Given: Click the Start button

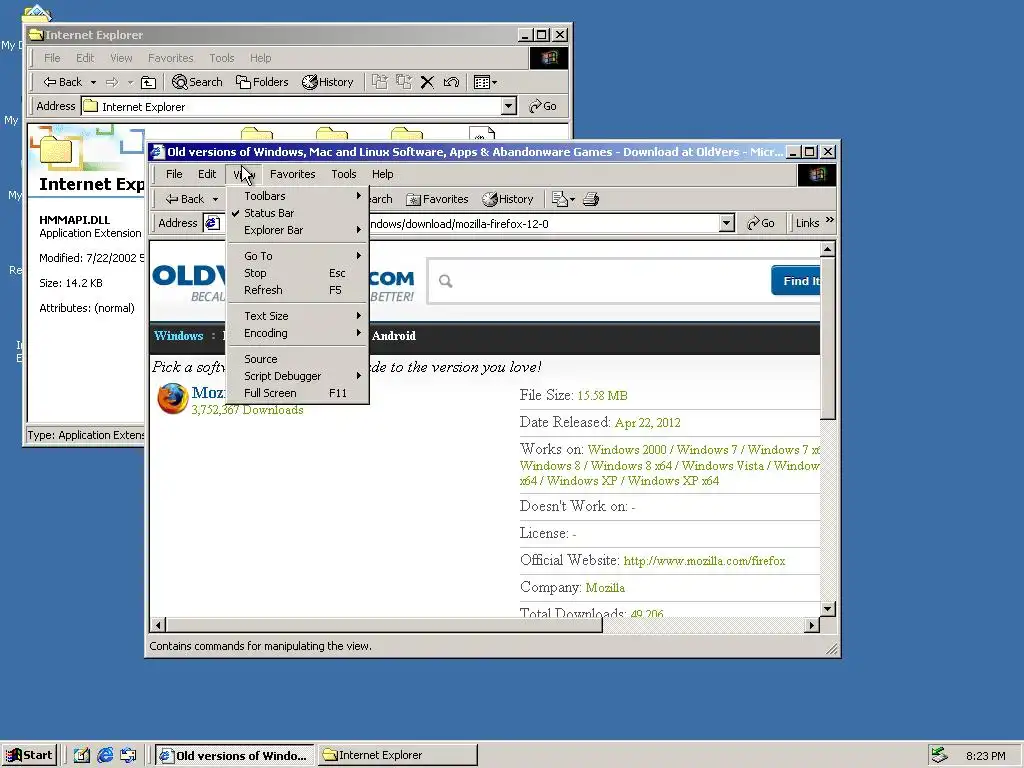Looking at the screenshot, I should tap(29, 756).
